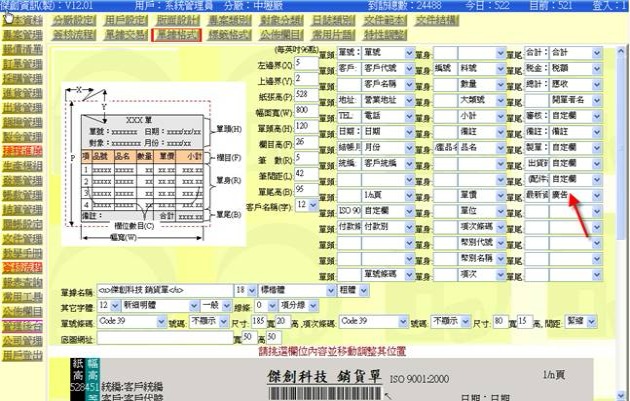
Task: Click the 底圖網址 input field
Action: click(x=151, y=338)
